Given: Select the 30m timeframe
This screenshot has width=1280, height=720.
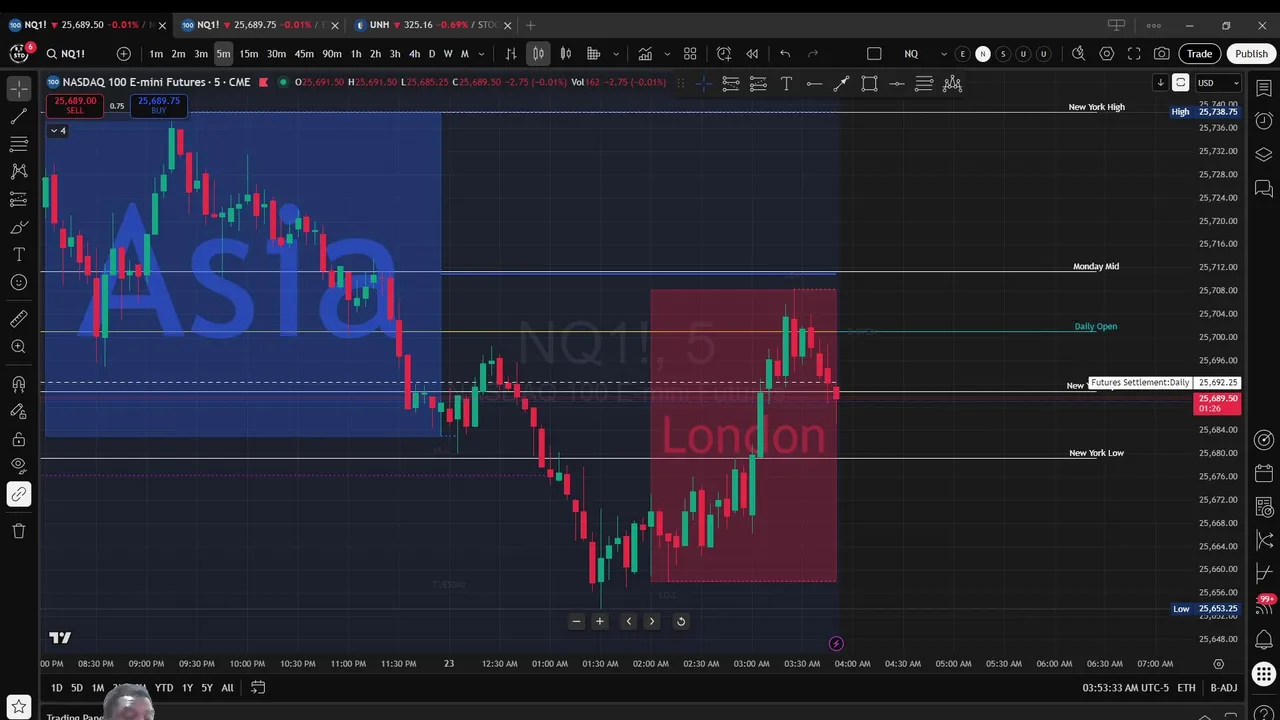Looking at the screenshot, I should click(x=276, y=54).
